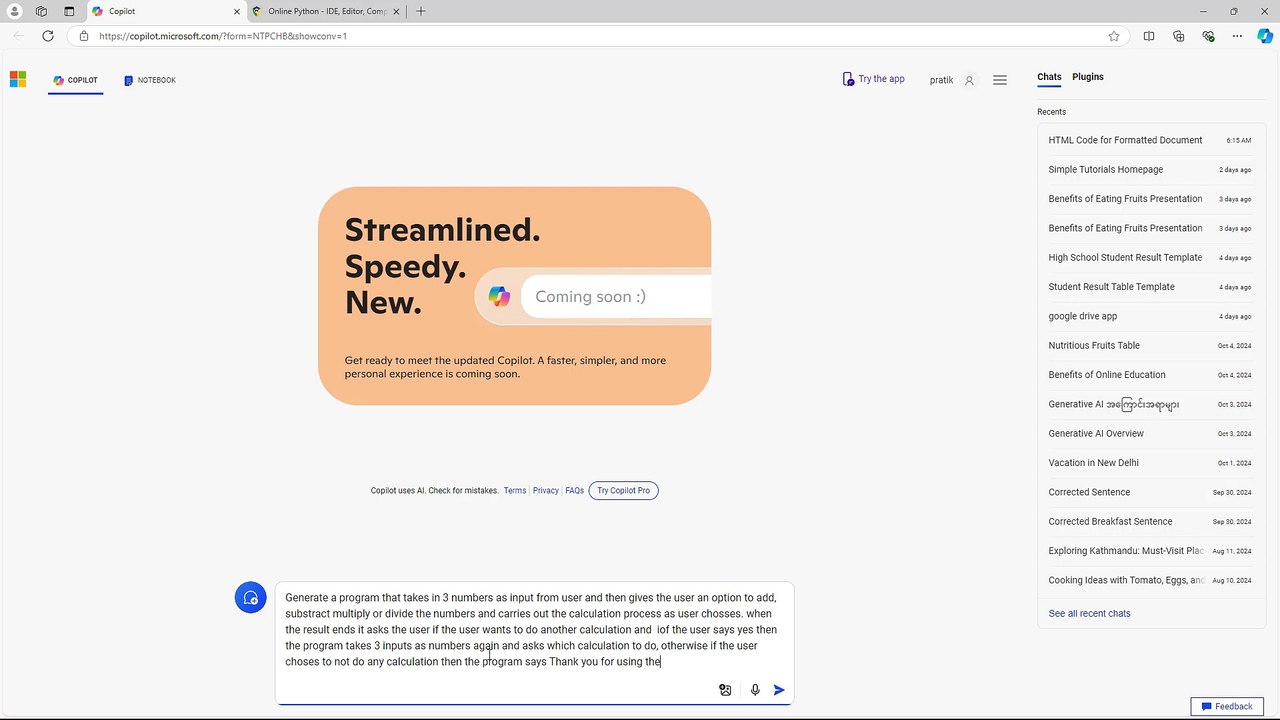Viewport: 1280px width, 720px height.
Task: View site information via the lock icon
Action: pyautogui.click(x=84, y=36)
